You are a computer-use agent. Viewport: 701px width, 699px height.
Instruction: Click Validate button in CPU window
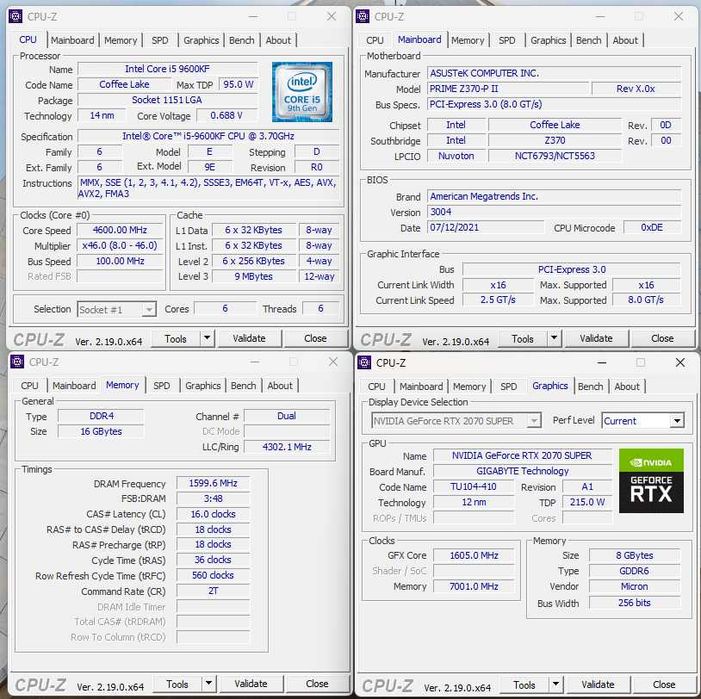coord(249,338)
